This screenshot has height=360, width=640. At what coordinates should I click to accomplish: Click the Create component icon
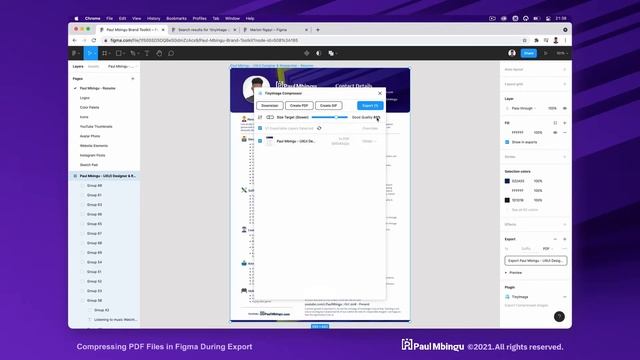307,53
